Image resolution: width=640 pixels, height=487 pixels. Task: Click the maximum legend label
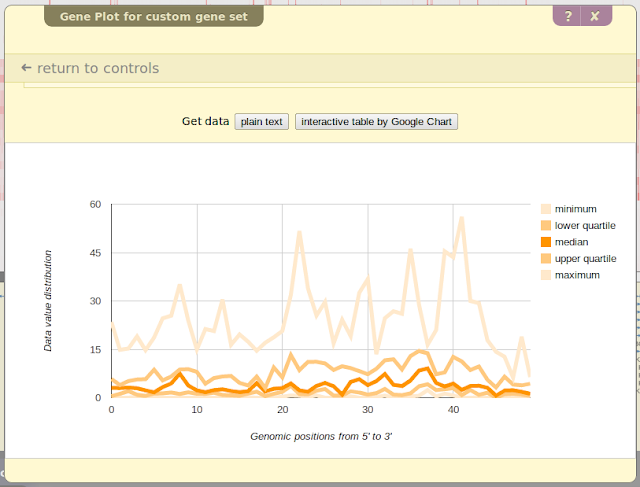[577, 275]
